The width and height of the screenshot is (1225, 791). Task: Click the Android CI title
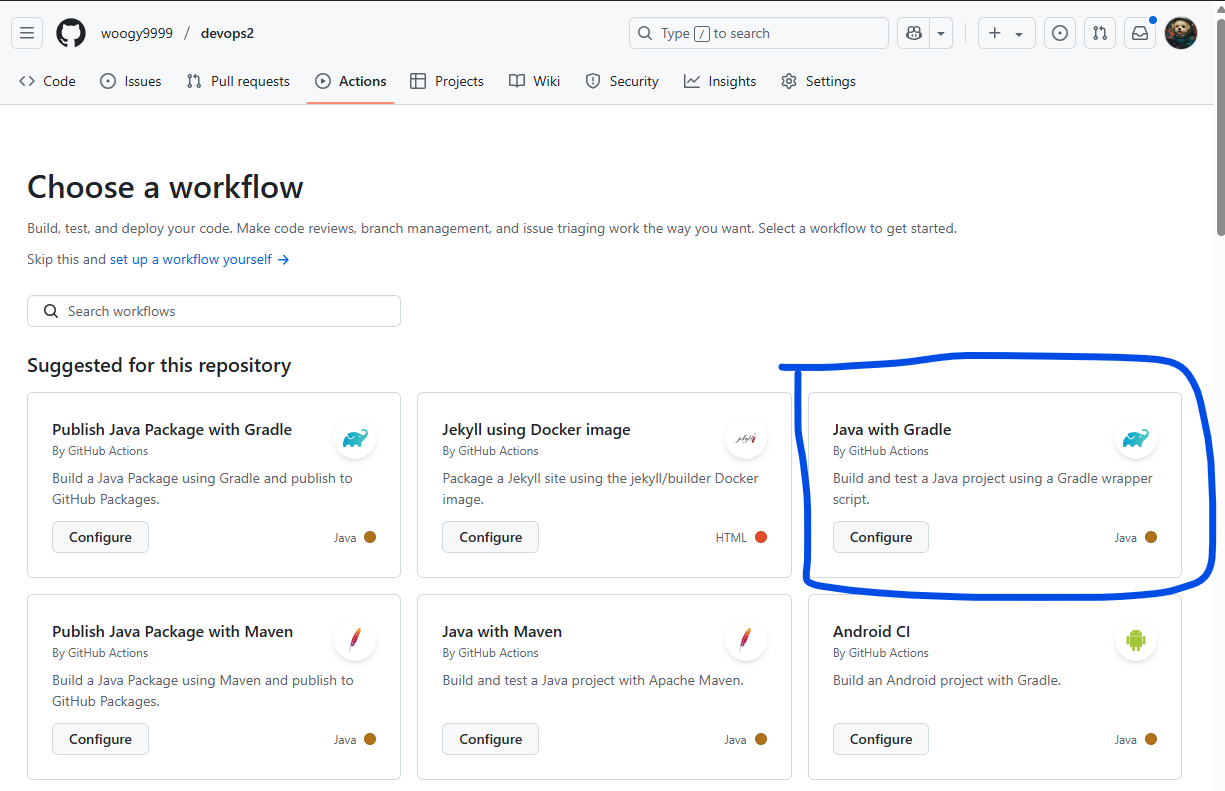tap(871, 631)
